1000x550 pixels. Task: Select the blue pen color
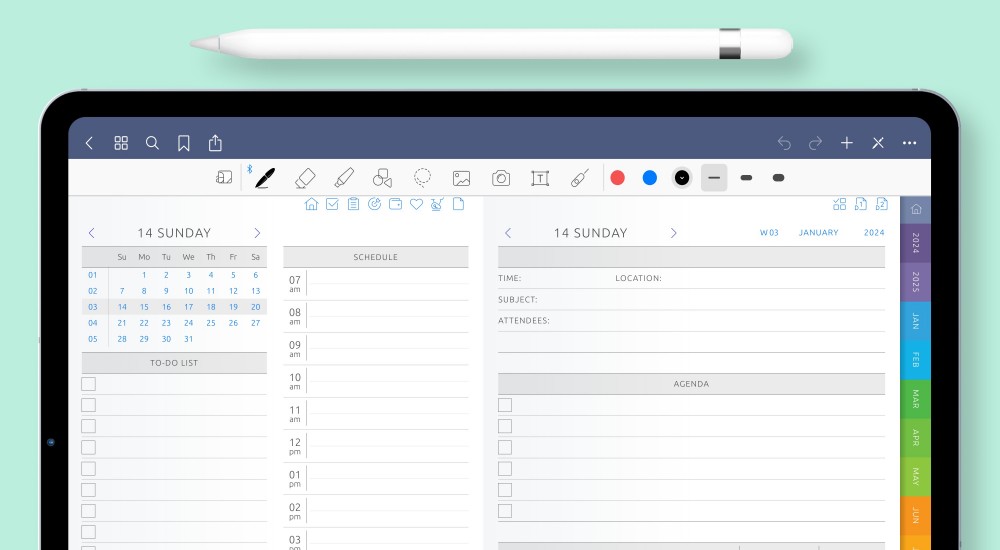[650, 178]
